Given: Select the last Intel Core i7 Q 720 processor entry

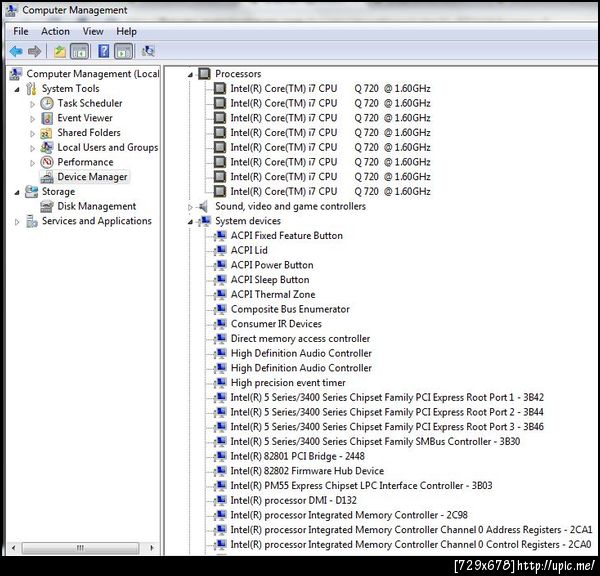Looking at the screenshot, I should point(330,192).
